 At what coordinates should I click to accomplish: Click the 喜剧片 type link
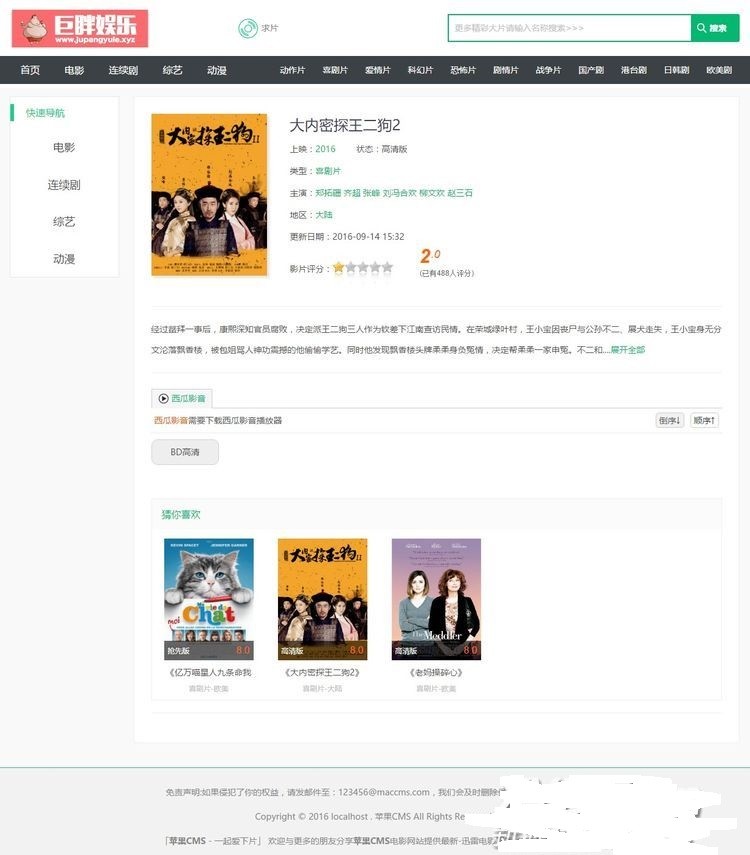point(328,171)
